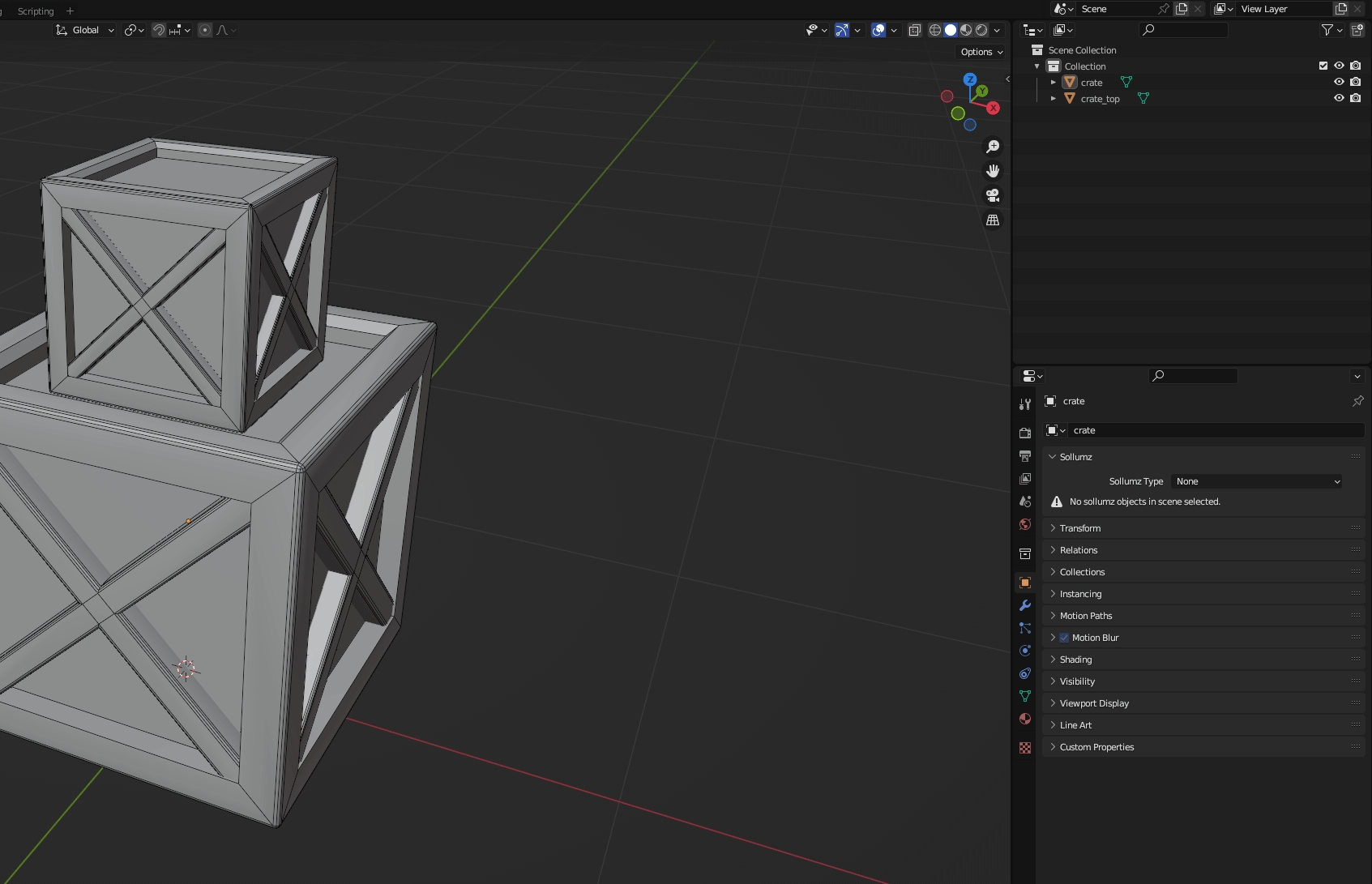
Task: Hide crate_top with its eye icon
Action: [1339, 98]
